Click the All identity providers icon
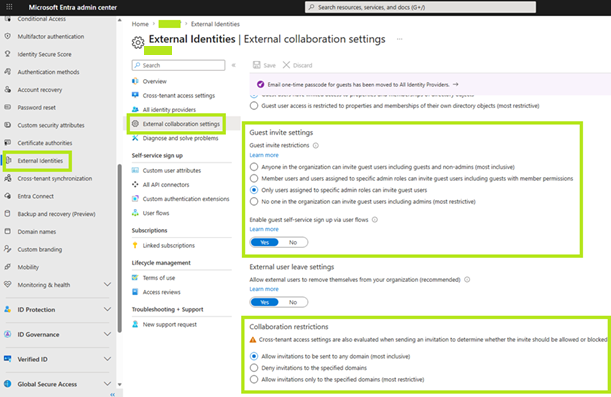Viewport: 611px width, 397px height. tap(135, 109)
